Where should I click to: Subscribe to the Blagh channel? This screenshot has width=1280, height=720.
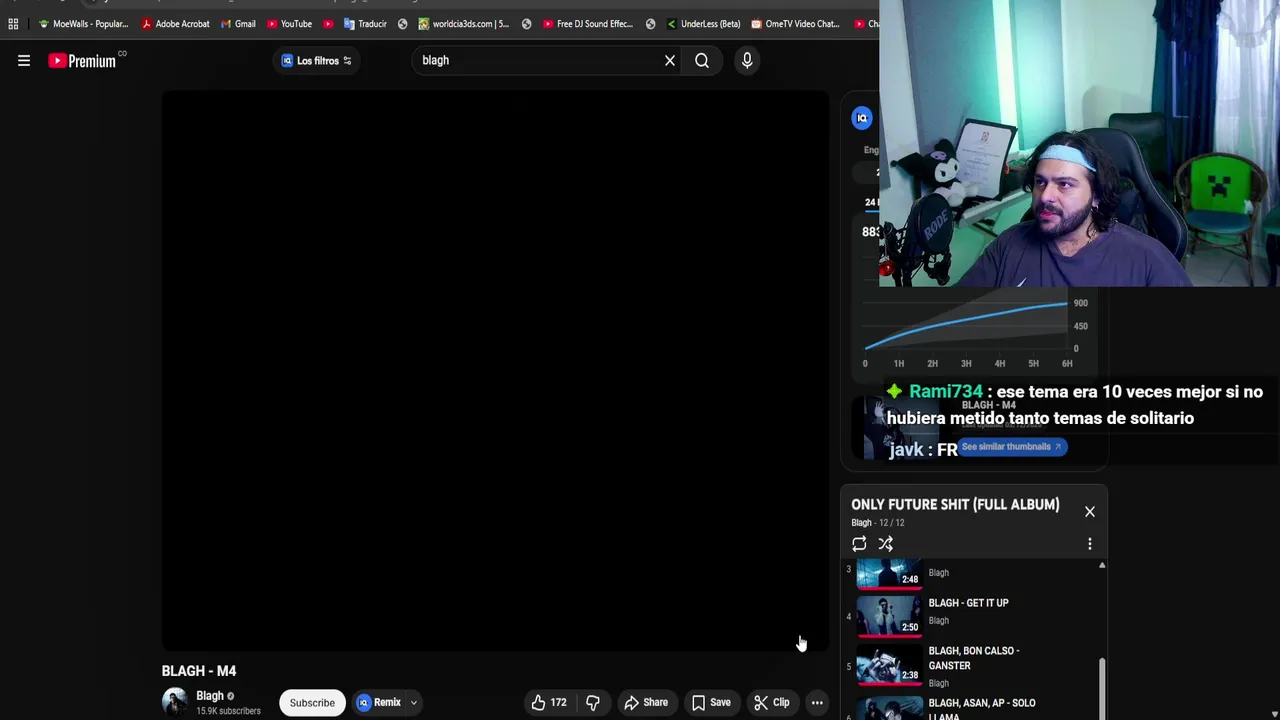coord(312,702)
